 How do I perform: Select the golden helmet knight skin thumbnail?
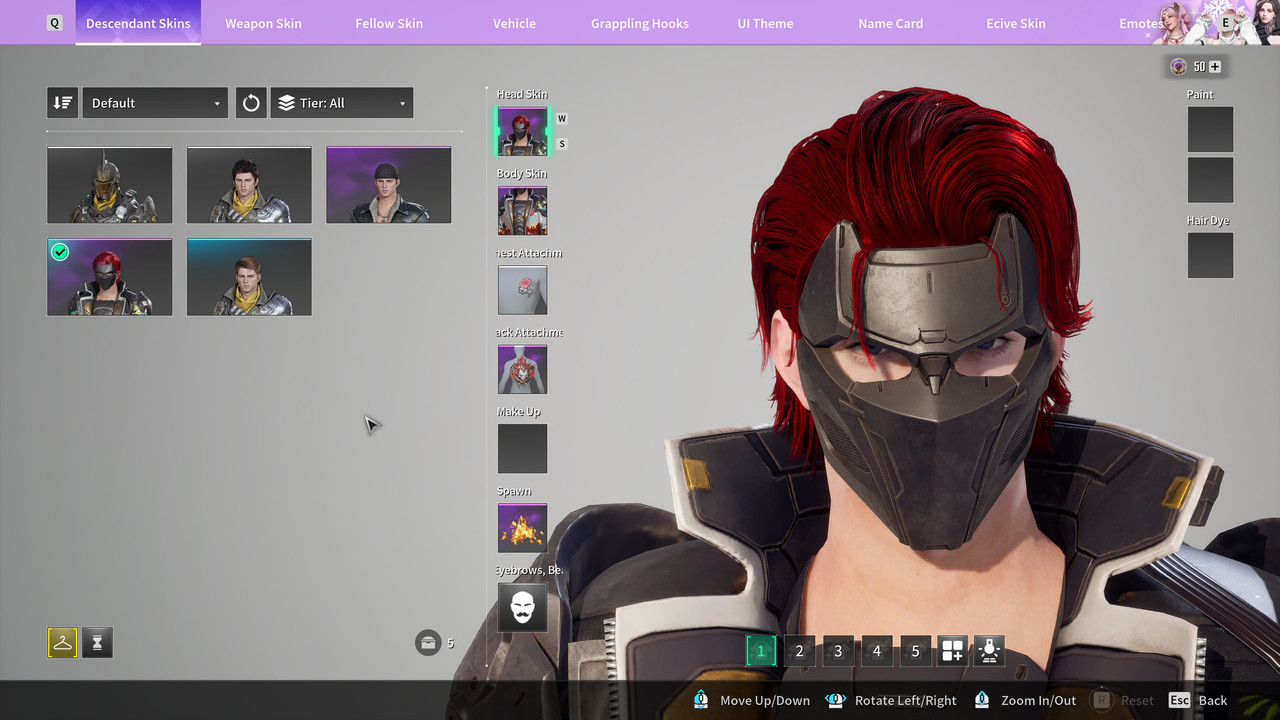coord(109,185)
